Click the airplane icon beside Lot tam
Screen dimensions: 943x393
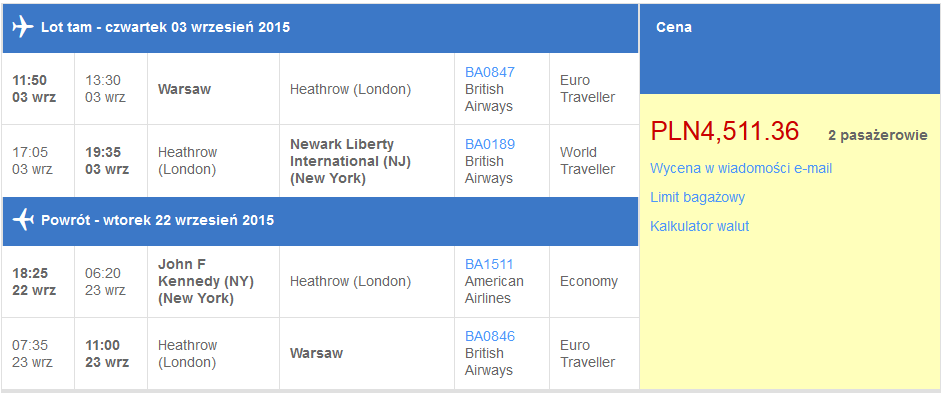pyautogui.click(x=22, y=26)
